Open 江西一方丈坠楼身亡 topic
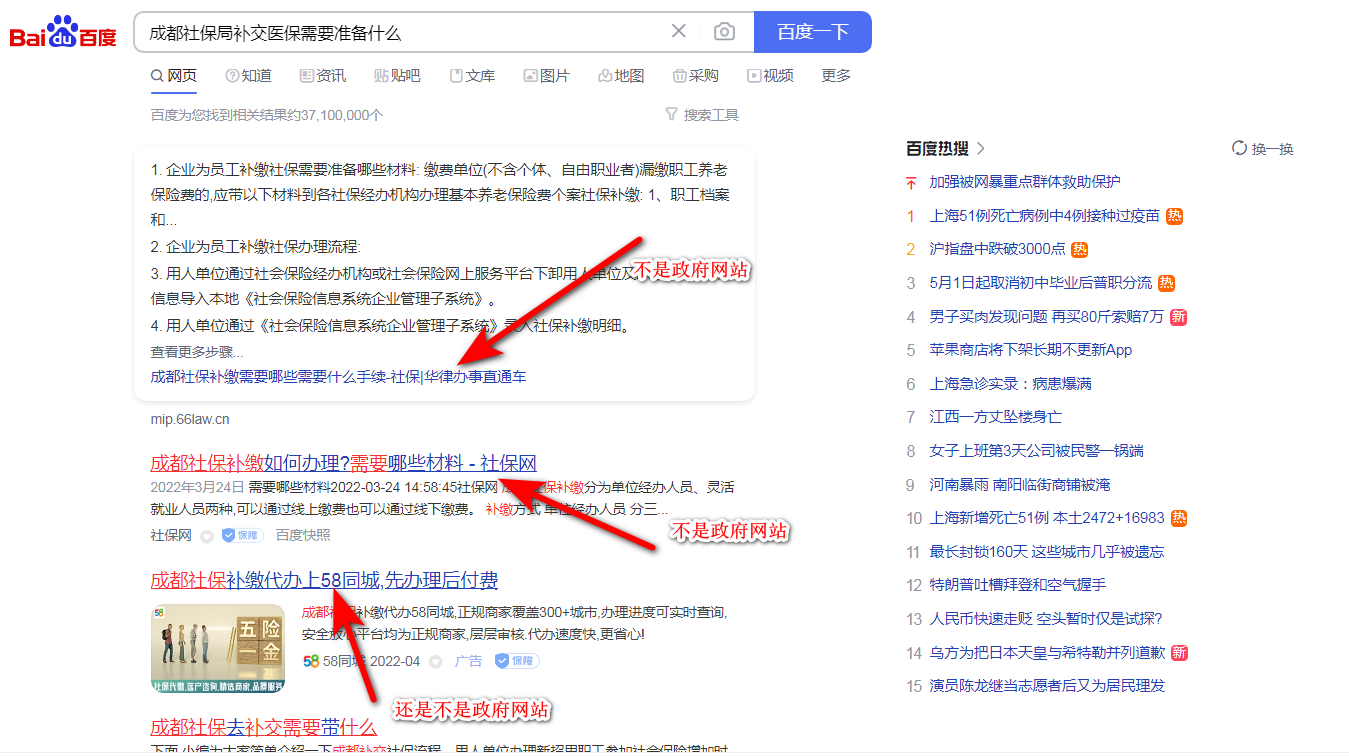1349x756 pixels. [996, 417]
